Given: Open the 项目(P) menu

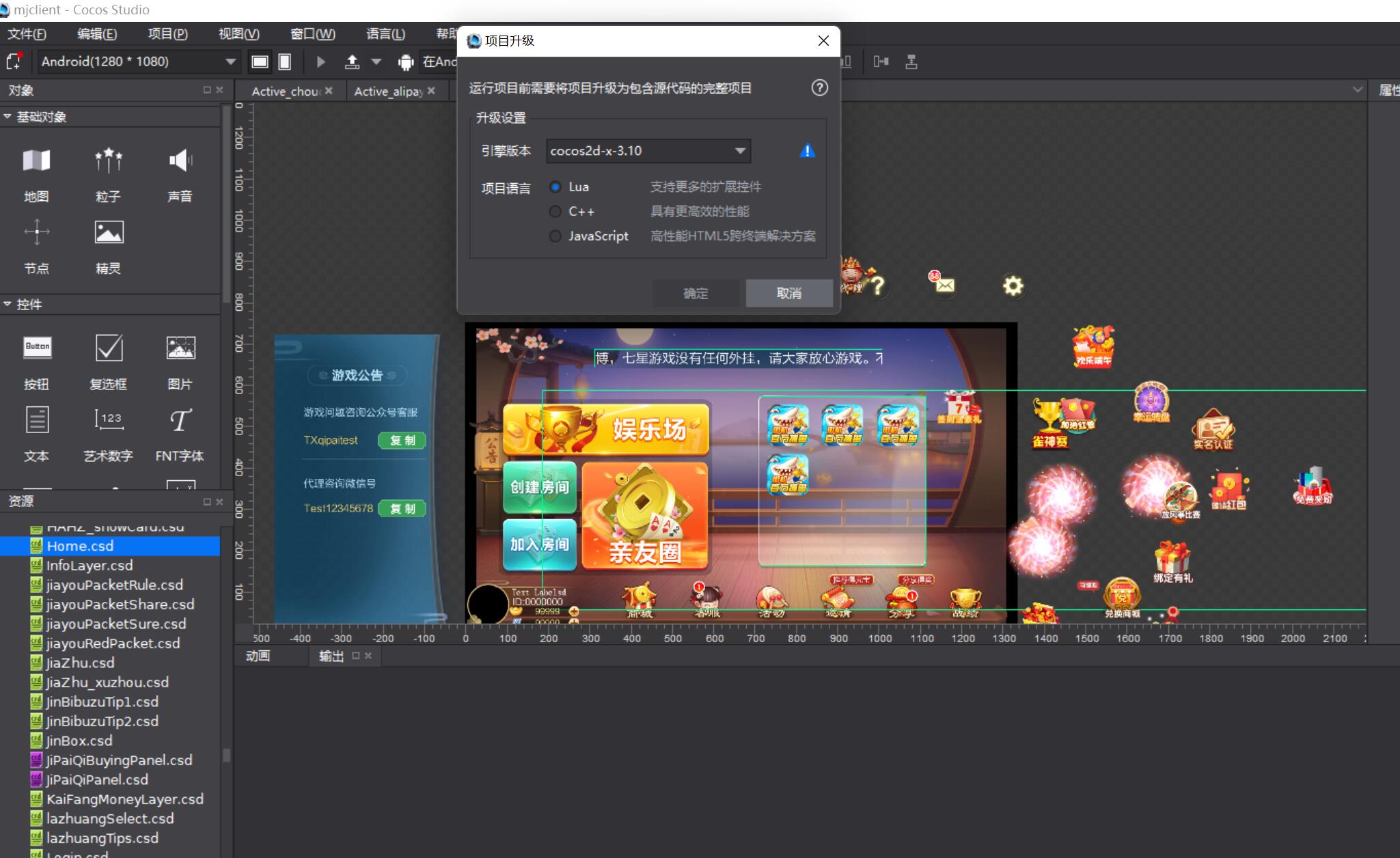Looking at the screenshot, I should (168, 34).
